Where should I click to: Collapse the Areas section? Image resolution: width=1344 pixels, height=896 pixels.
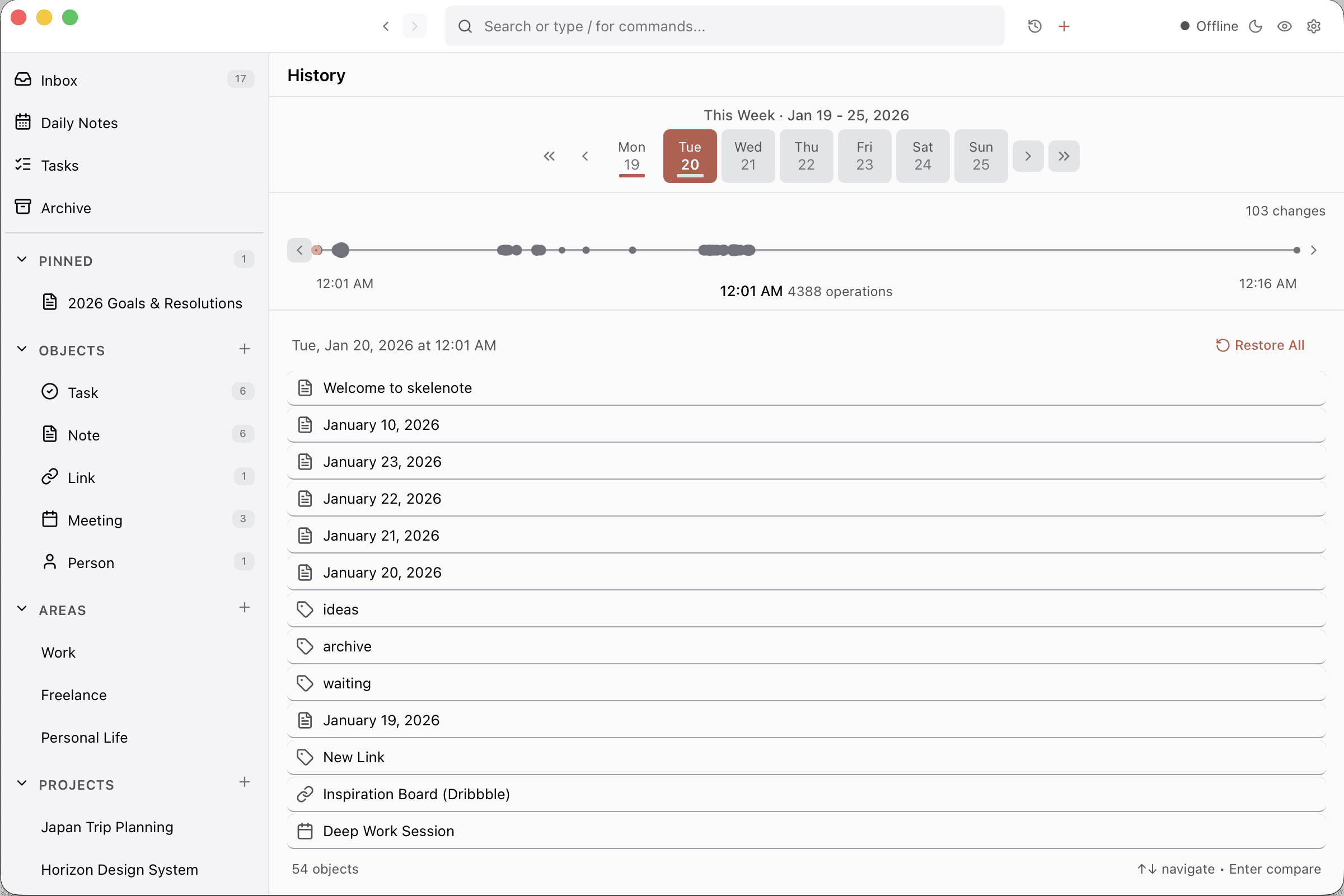(x=22, y=609)
